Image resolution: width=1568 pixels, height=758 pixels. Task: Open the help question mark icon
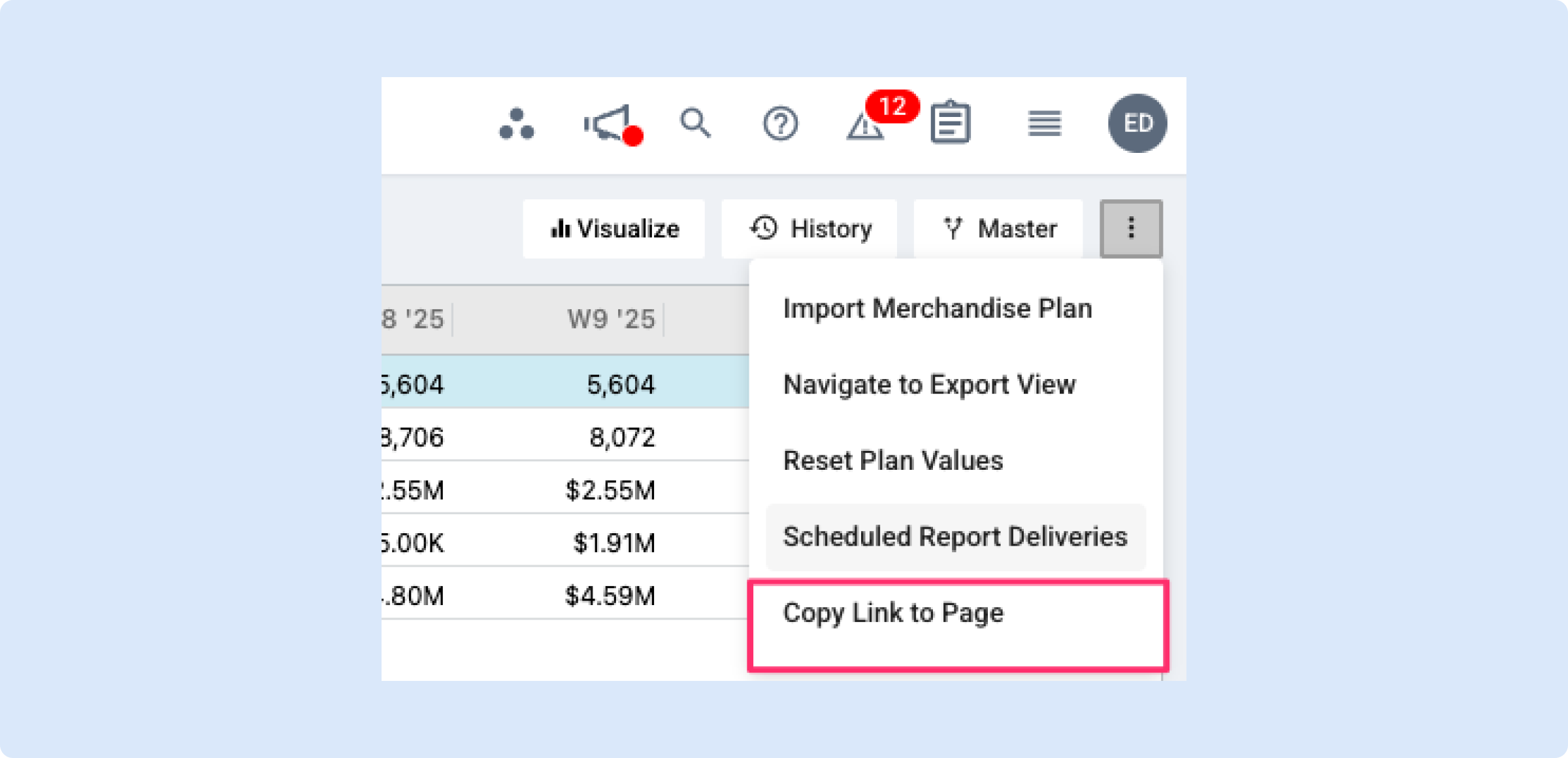(780, 124)
